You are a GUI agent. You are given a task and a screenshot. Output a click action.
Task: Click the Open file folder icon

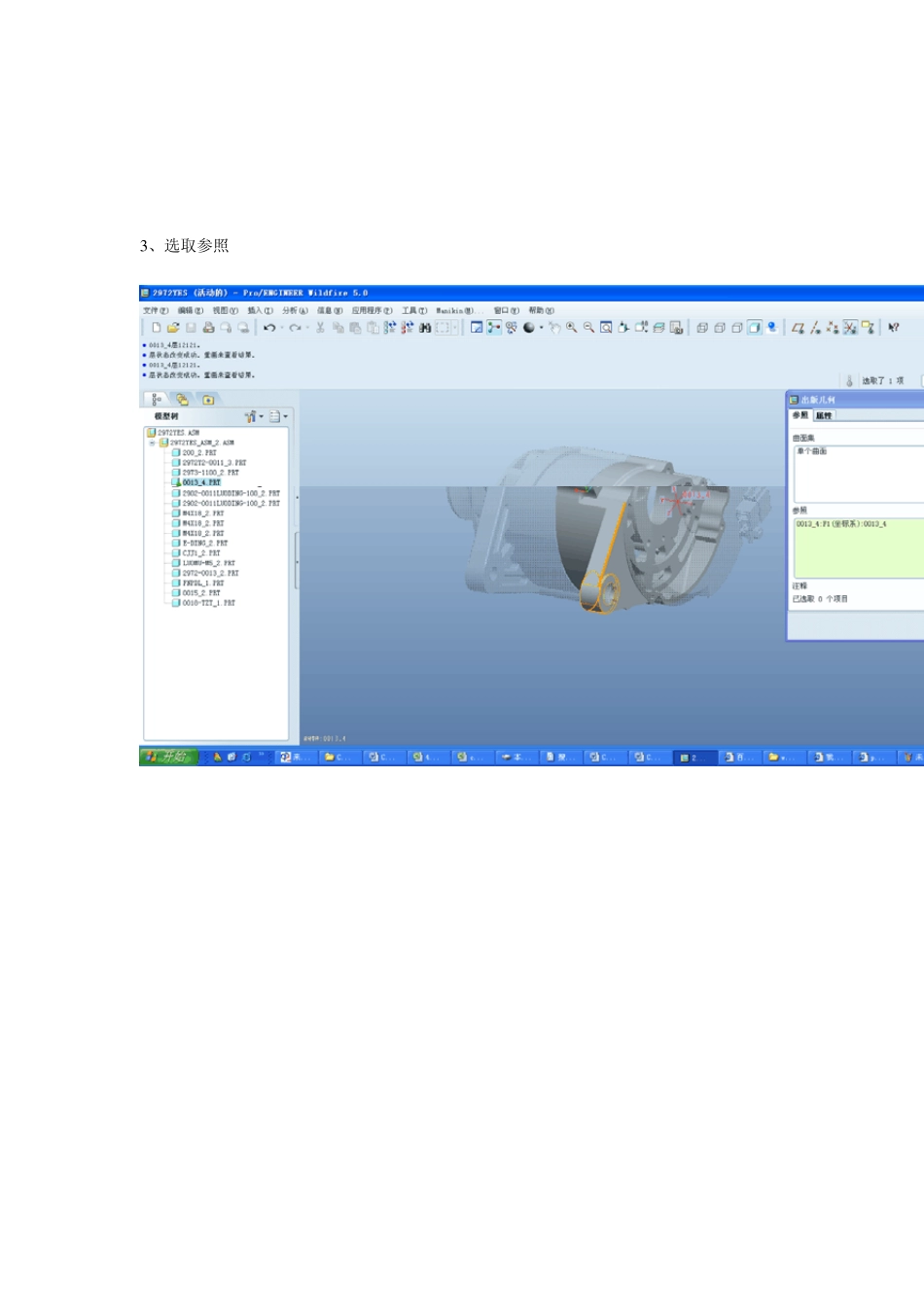(173, 329)
